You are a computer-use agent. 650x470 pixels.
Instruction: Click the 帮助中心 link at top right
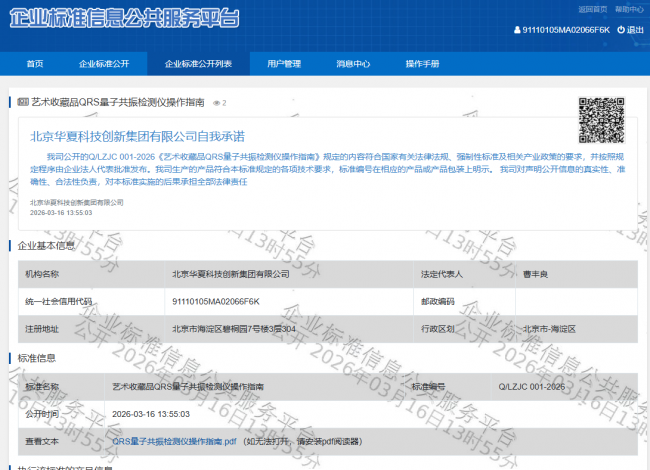630,9
